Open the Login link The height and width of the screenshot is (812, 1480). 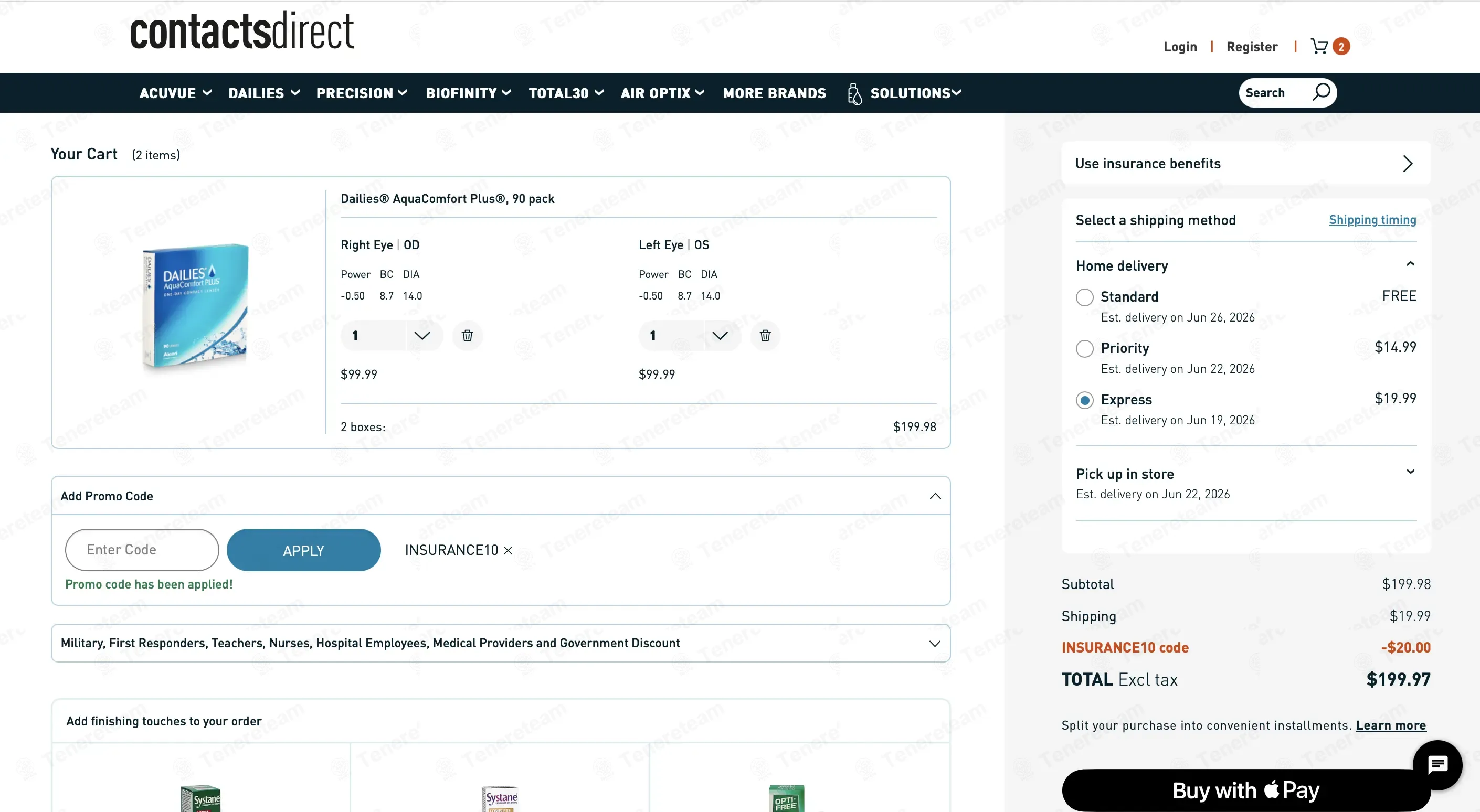click(1180, 47)
